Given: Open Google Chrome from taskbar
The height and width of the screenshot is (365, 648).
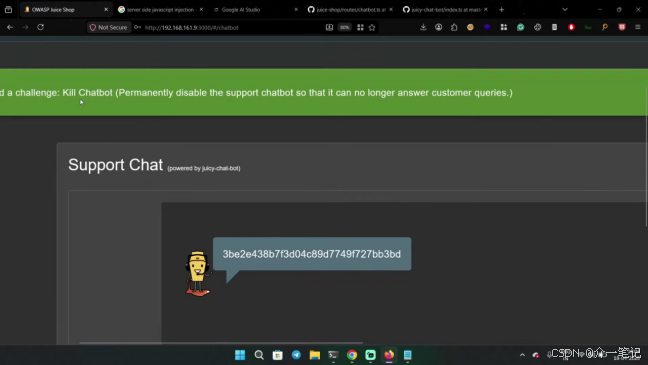Looking at the screenshot, I should click(352, 355).
